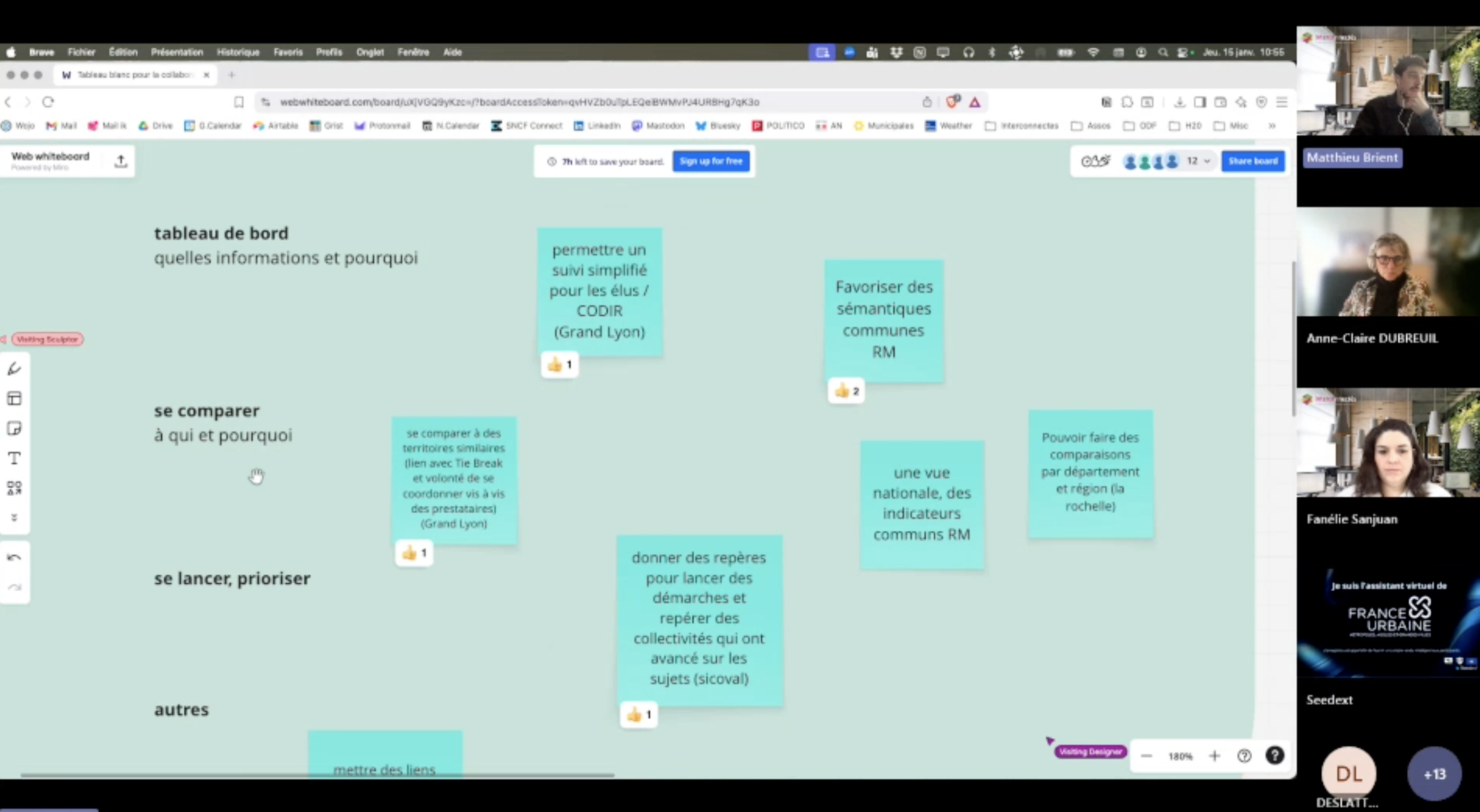Click Sign up for free button

(x=711, y=161)
